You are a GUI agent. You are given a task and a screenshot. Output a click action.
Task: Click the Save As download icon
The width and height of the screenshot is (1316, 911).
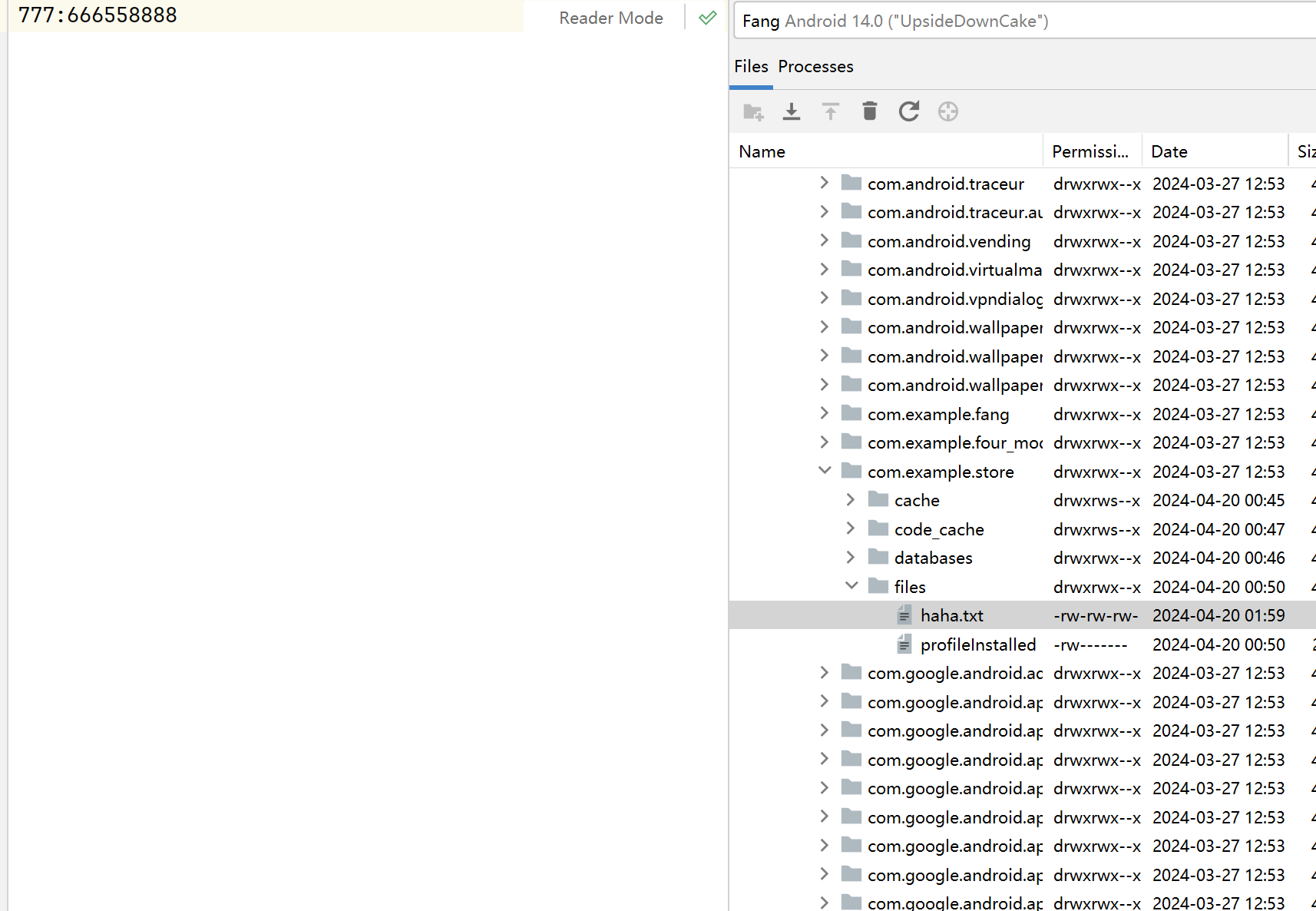click(792, 112)
